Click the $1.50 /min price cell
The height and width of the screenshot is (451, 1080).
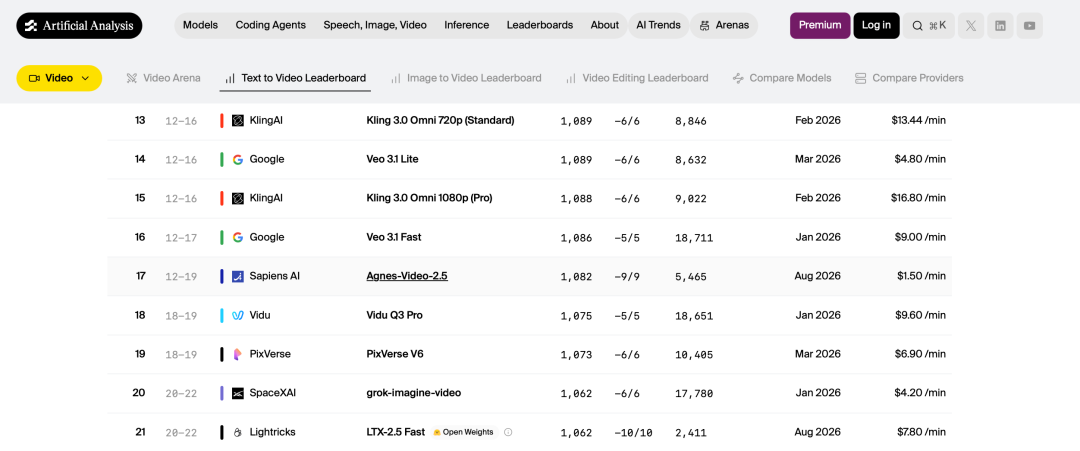(921, 276)
